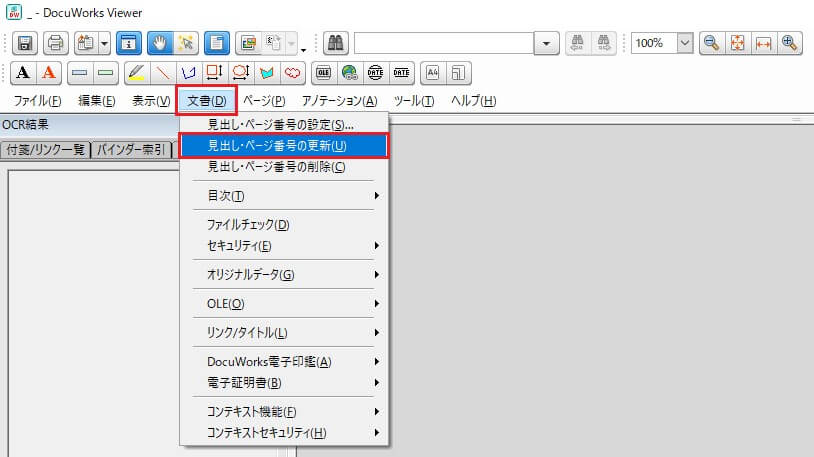The image size is (814, 457).
Task: Click the Save floppy disk icon
Action: (25, 43)
